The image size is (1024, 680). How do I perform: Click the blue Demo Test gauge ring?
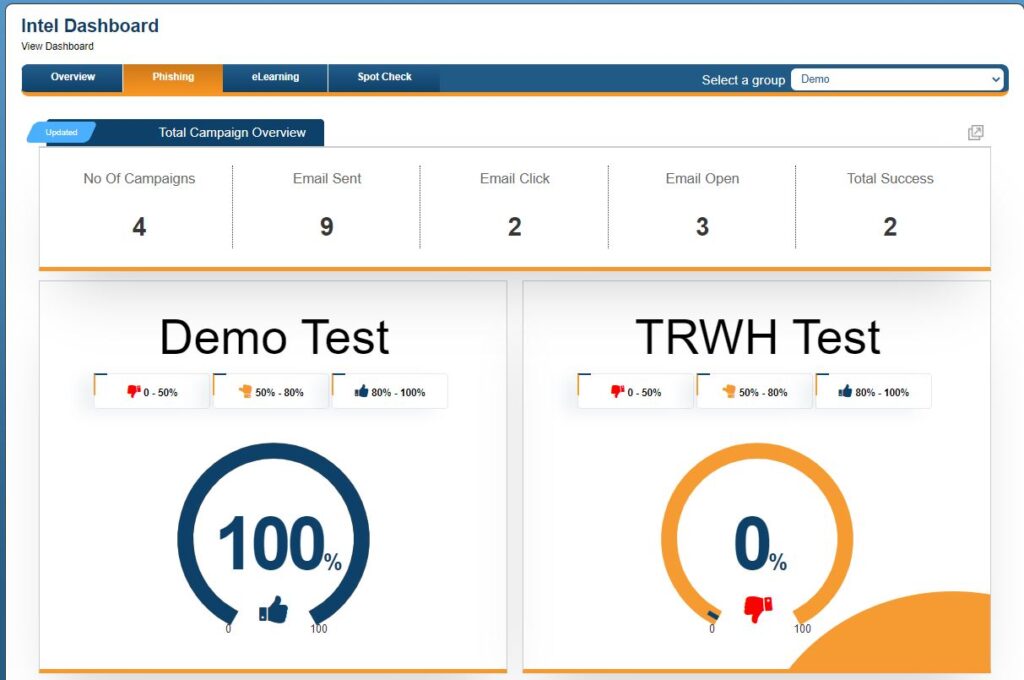tap(274, 451)
